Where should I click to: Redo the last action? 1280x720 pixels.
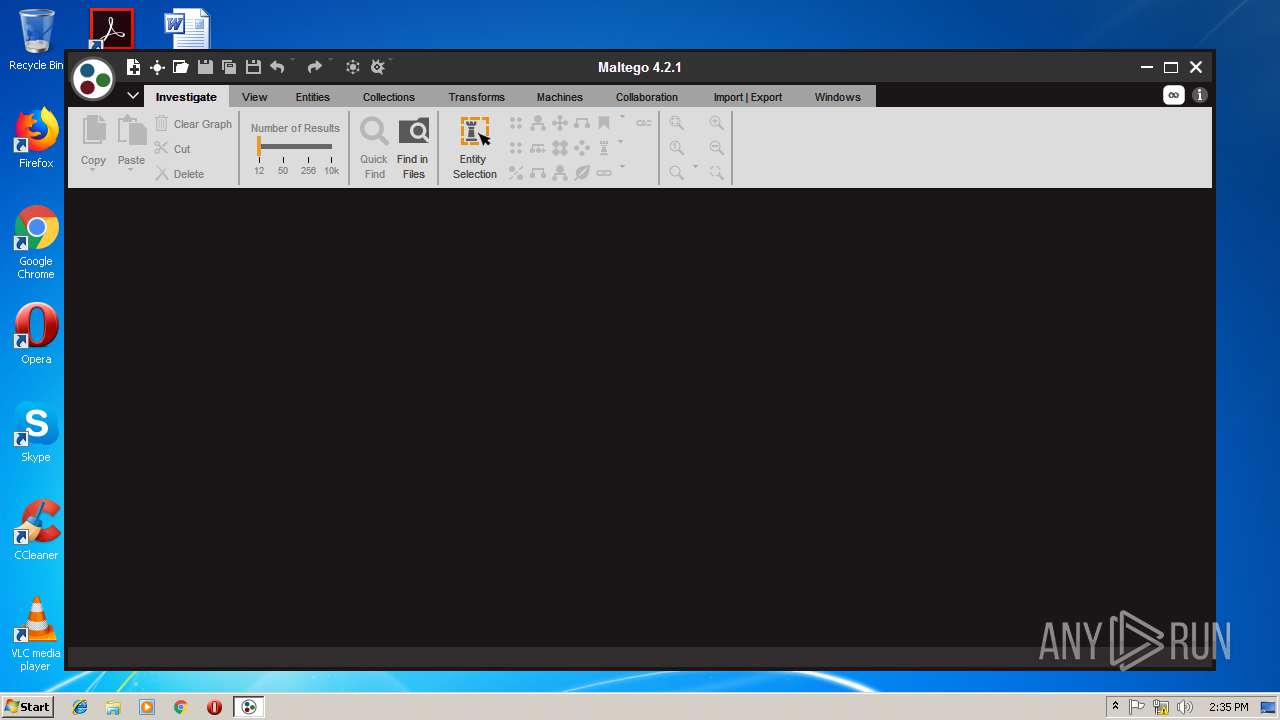tap(314, 67)
